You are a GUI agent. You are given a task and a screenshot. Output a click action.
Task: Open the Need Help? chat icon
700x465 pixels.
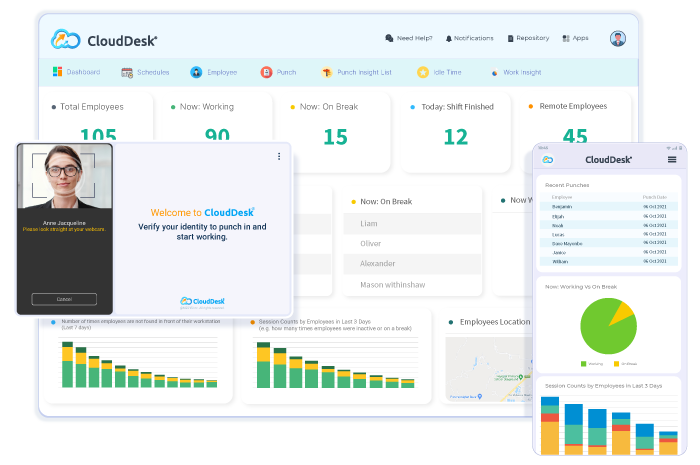pyautogui.click(x=389, y=38)
